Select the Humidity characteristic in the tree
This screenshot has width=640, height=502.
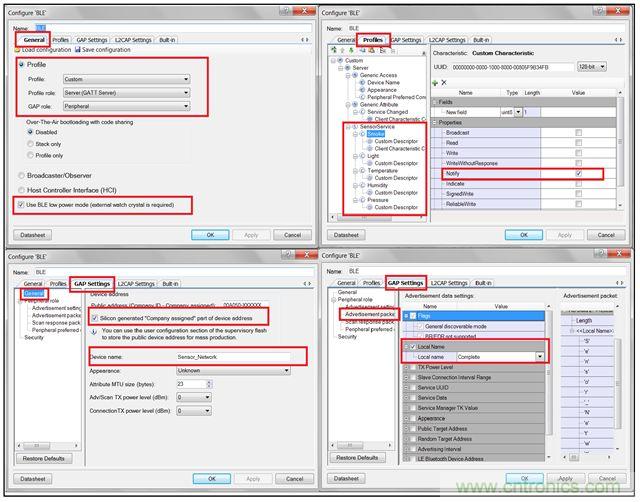tap(378, 185)
